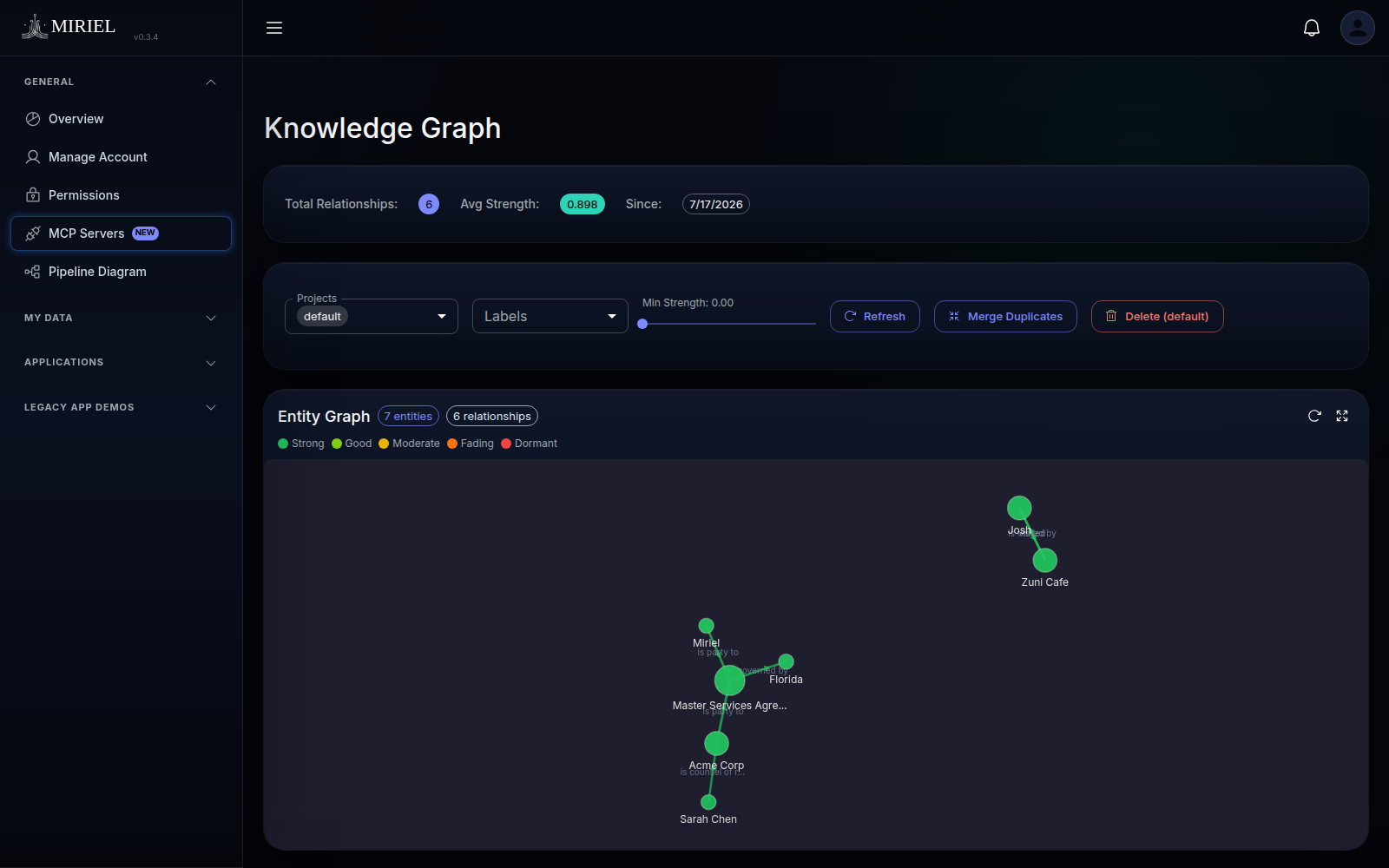Click the v0.3.4 version label
This screenshot has height=868, width=1389.
tap(146, 37)
